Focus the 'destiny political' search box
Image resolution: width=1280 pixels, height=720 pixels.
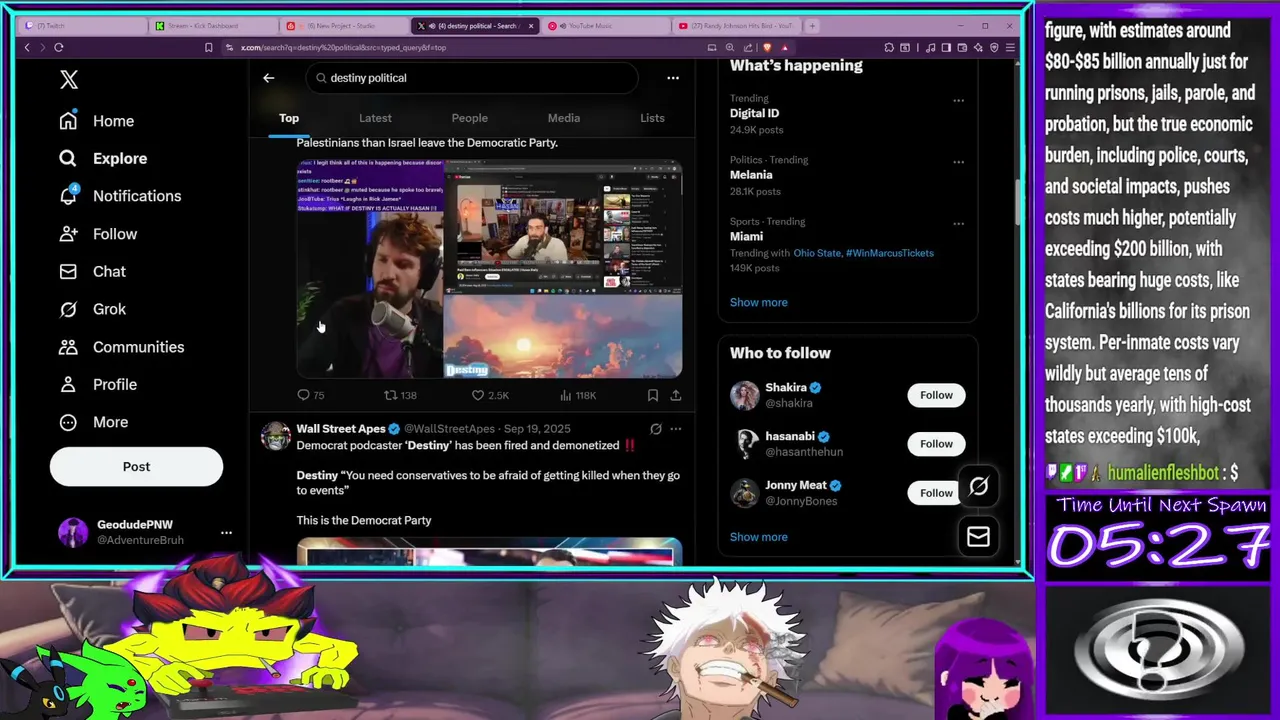click(472, 78)
